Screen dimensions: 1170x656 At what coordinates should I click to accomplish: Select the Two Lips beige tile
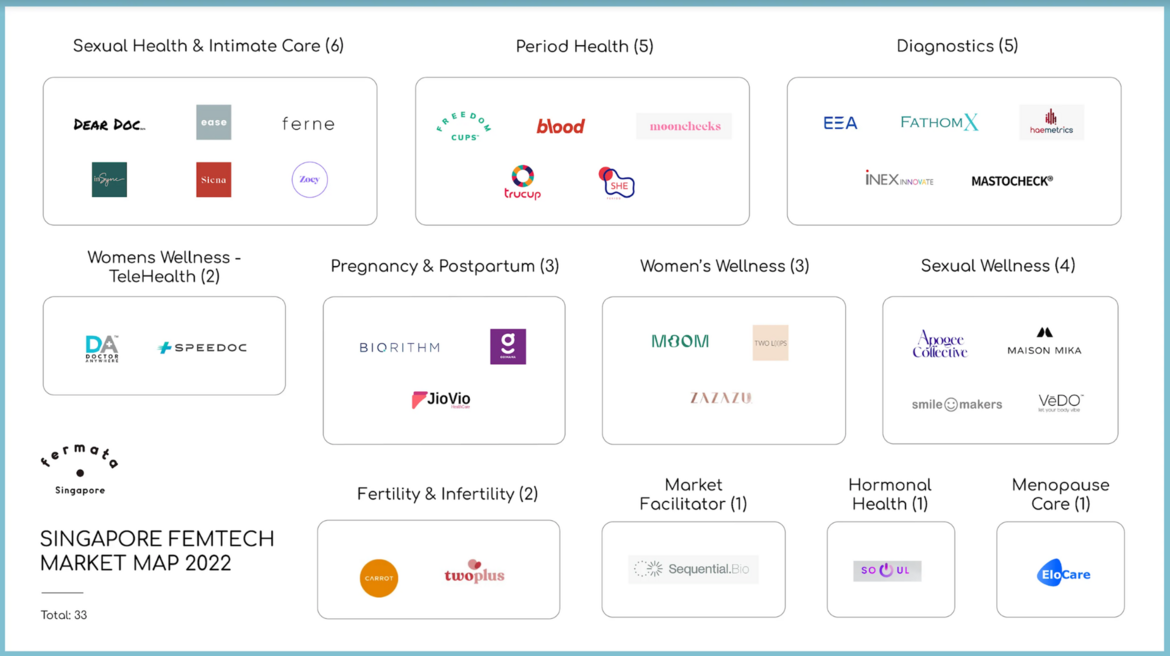pos(770,343)
